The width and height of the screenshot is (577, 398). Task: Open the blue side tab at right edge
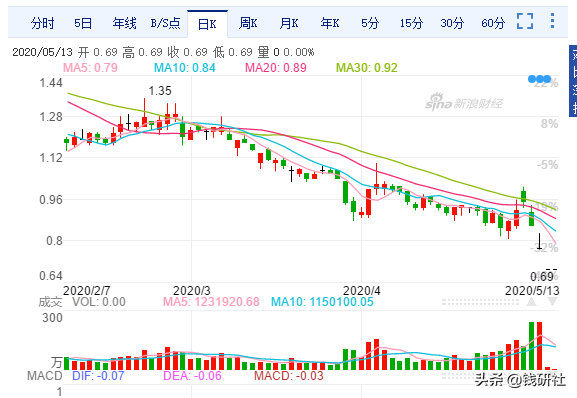(x=573, y=81)
